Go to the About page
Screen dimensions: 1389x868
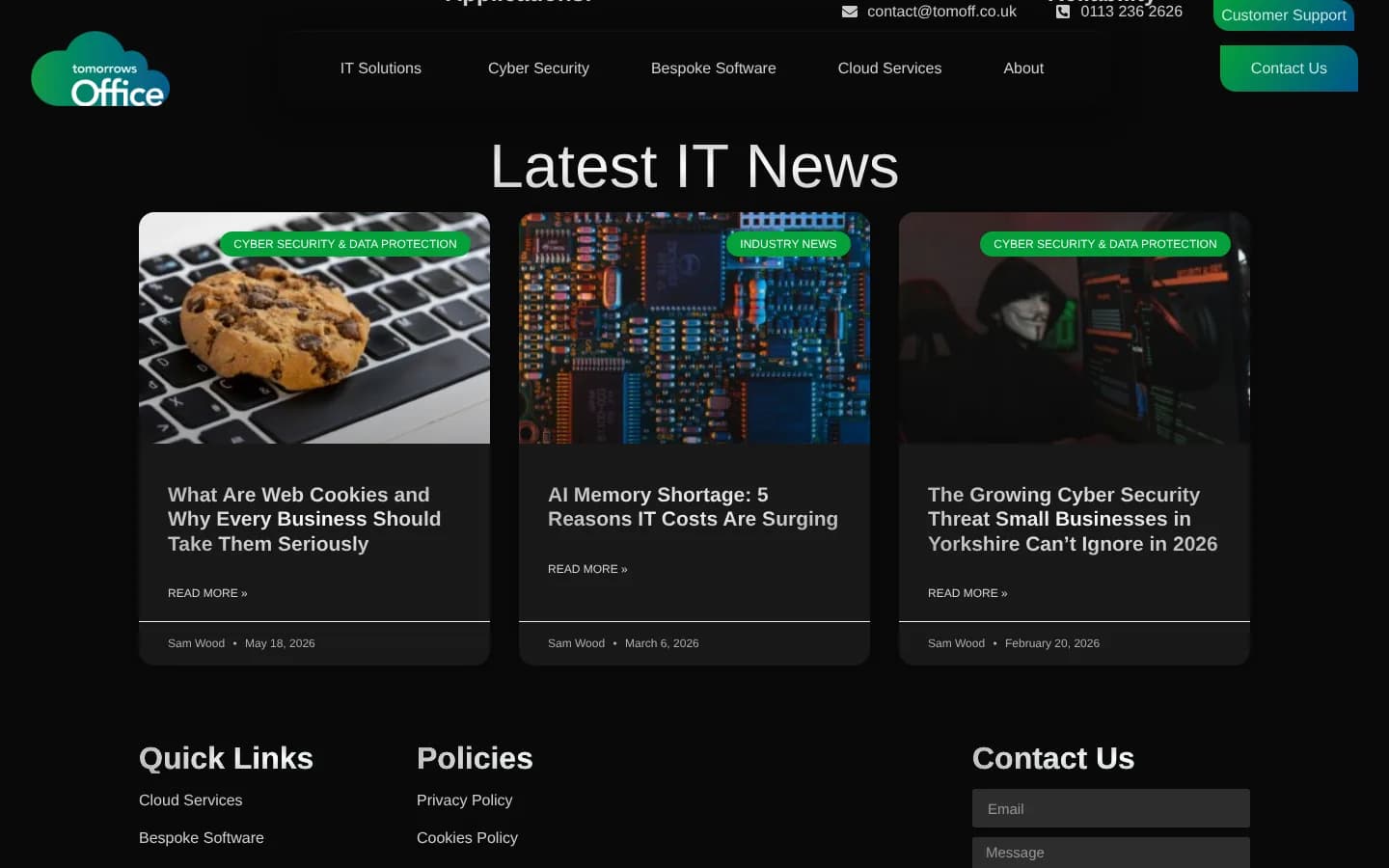[x=1023, y=68]
